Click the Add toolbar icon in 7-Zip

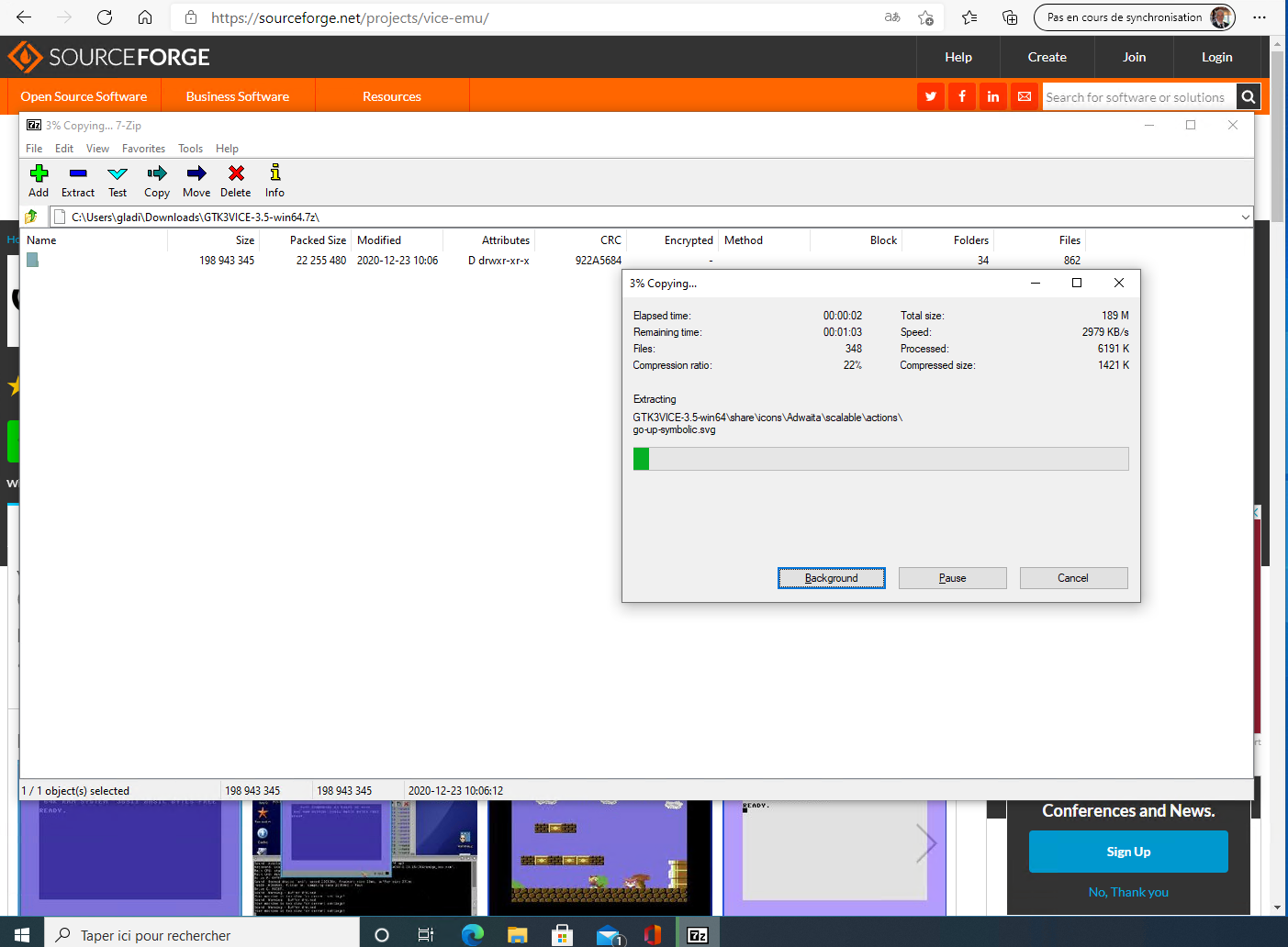click(39, 180)
